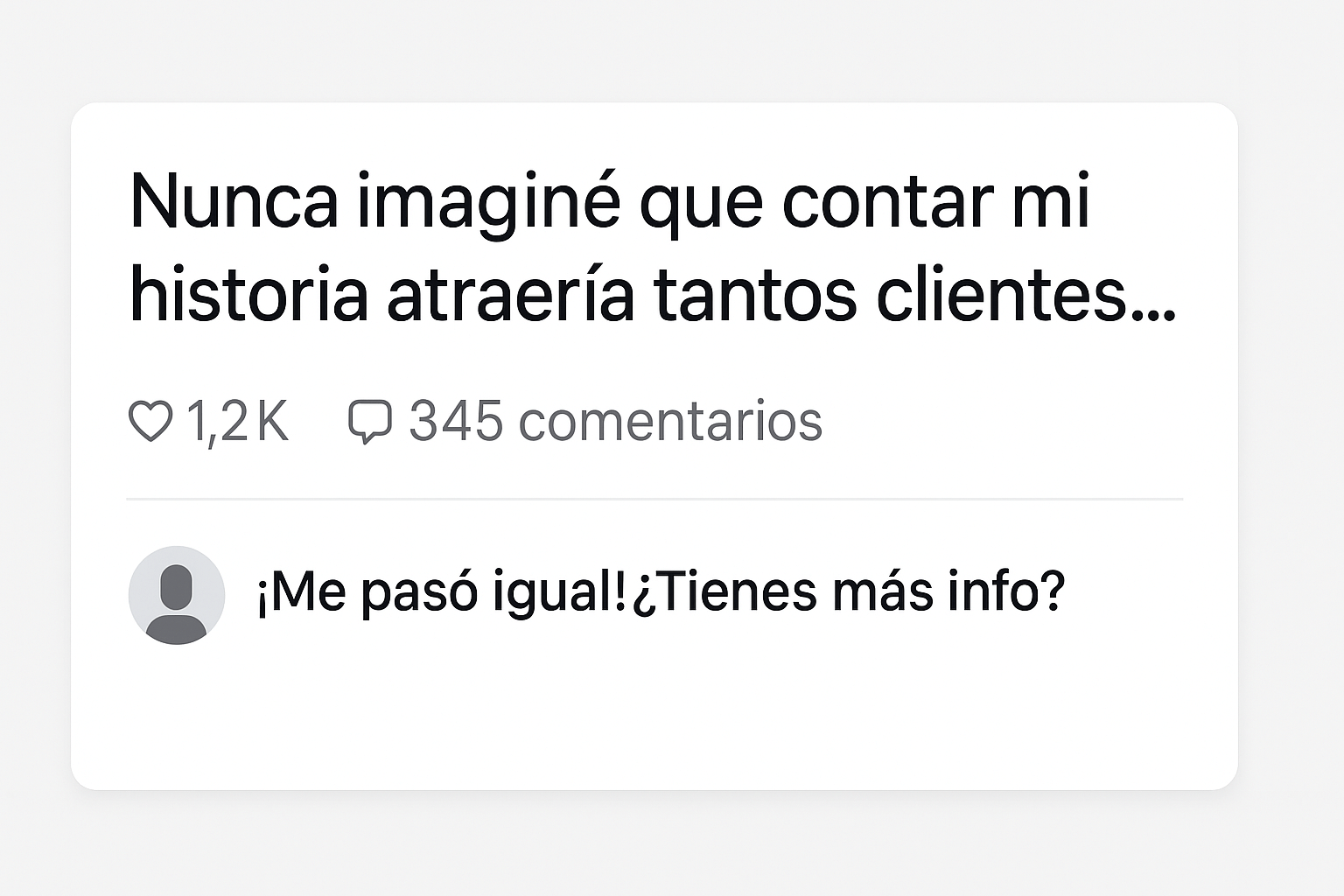Select the line 'historia atraería tantos clientes'
Image resolution: width=1344 pixels, height=896 pixels.
point(628,295)
